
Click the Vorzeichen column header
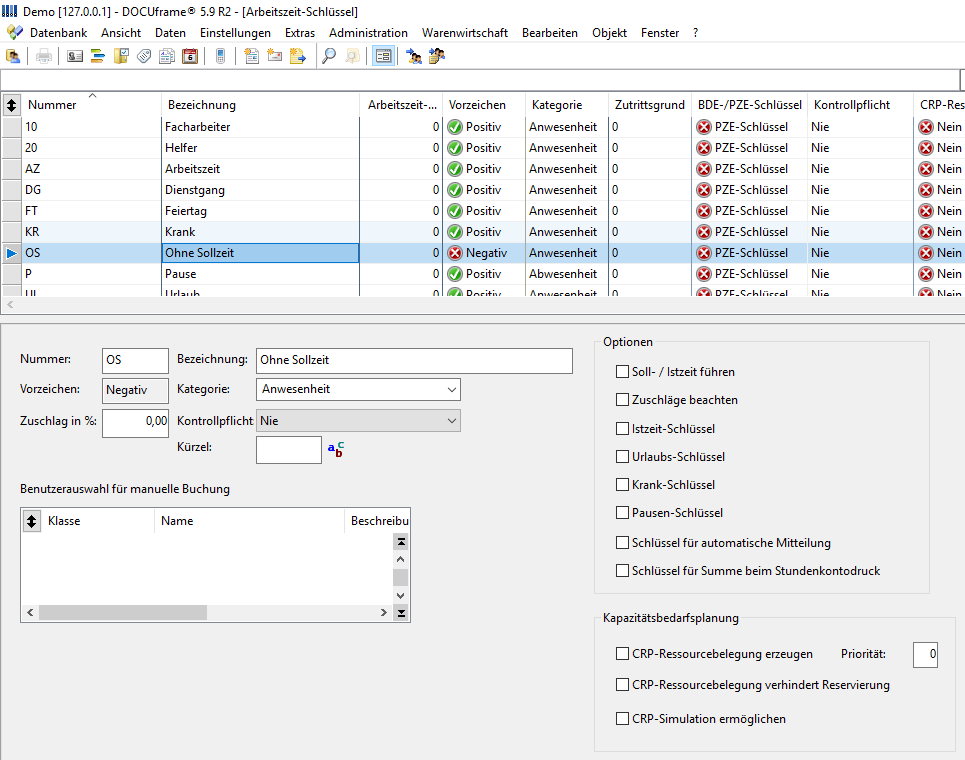(x=484, y=105)
